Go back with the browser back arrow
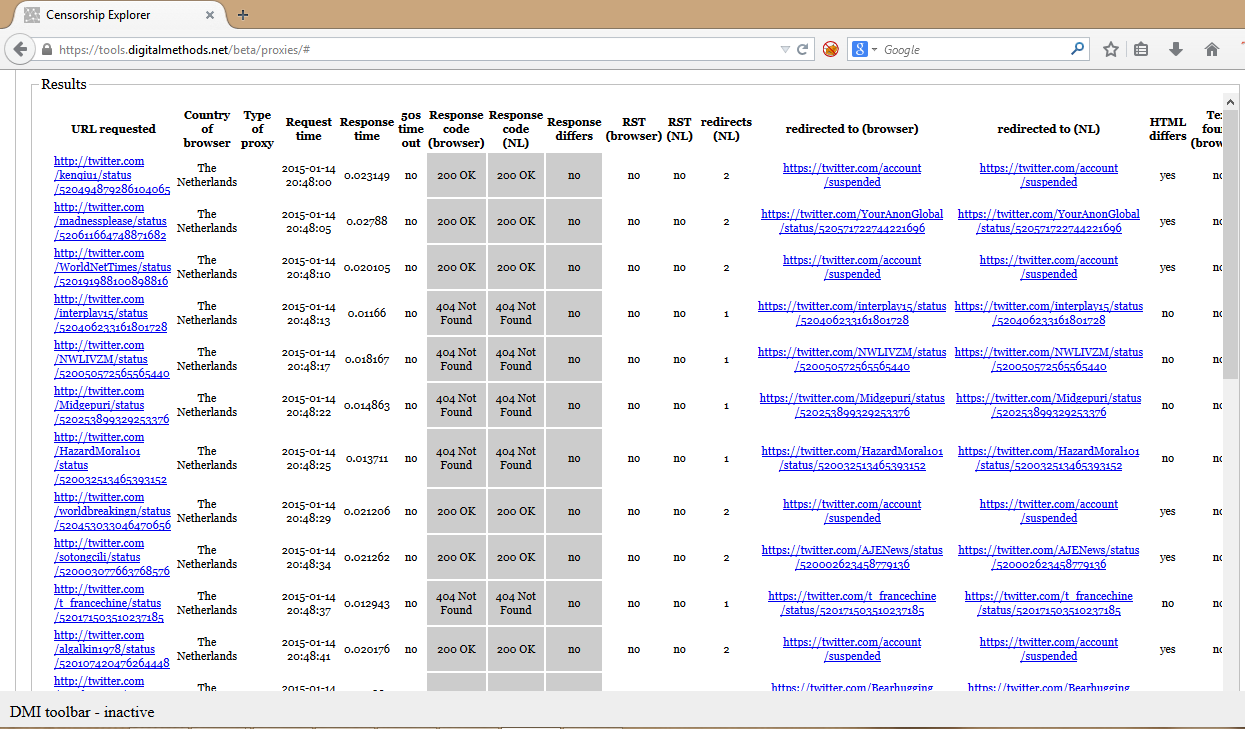The width and height of the screenshot is (1245, 729). pyautogui.click(x=20, y=49)
